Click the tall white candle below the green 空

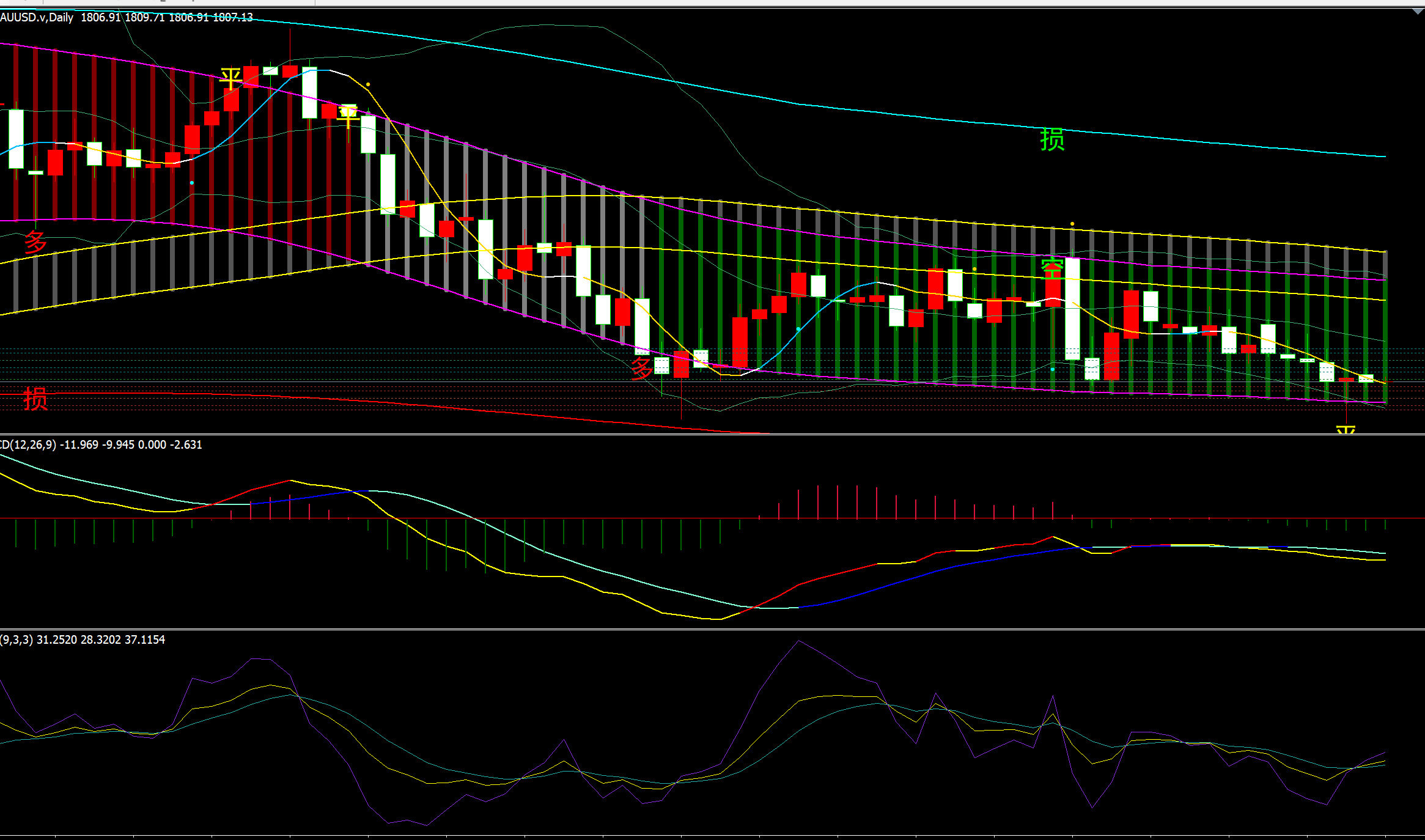(x=1072, y=309)
